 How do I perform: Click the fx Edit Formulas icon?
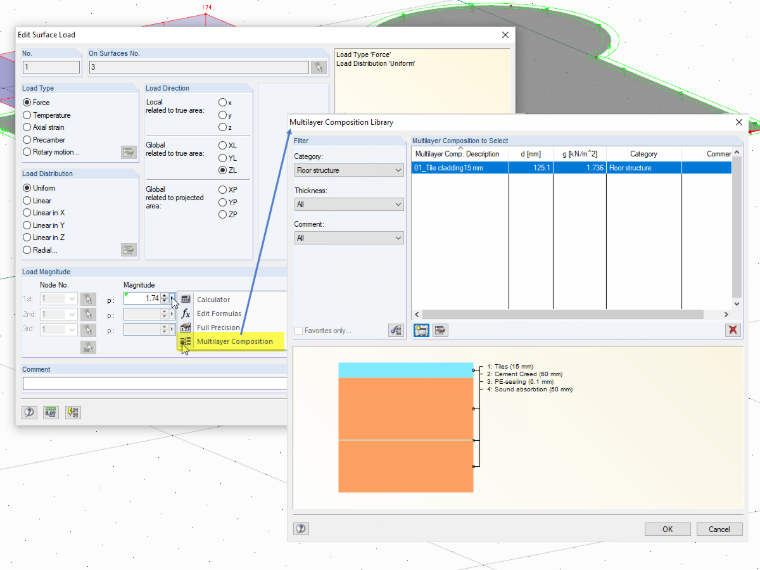pos(186,314)
